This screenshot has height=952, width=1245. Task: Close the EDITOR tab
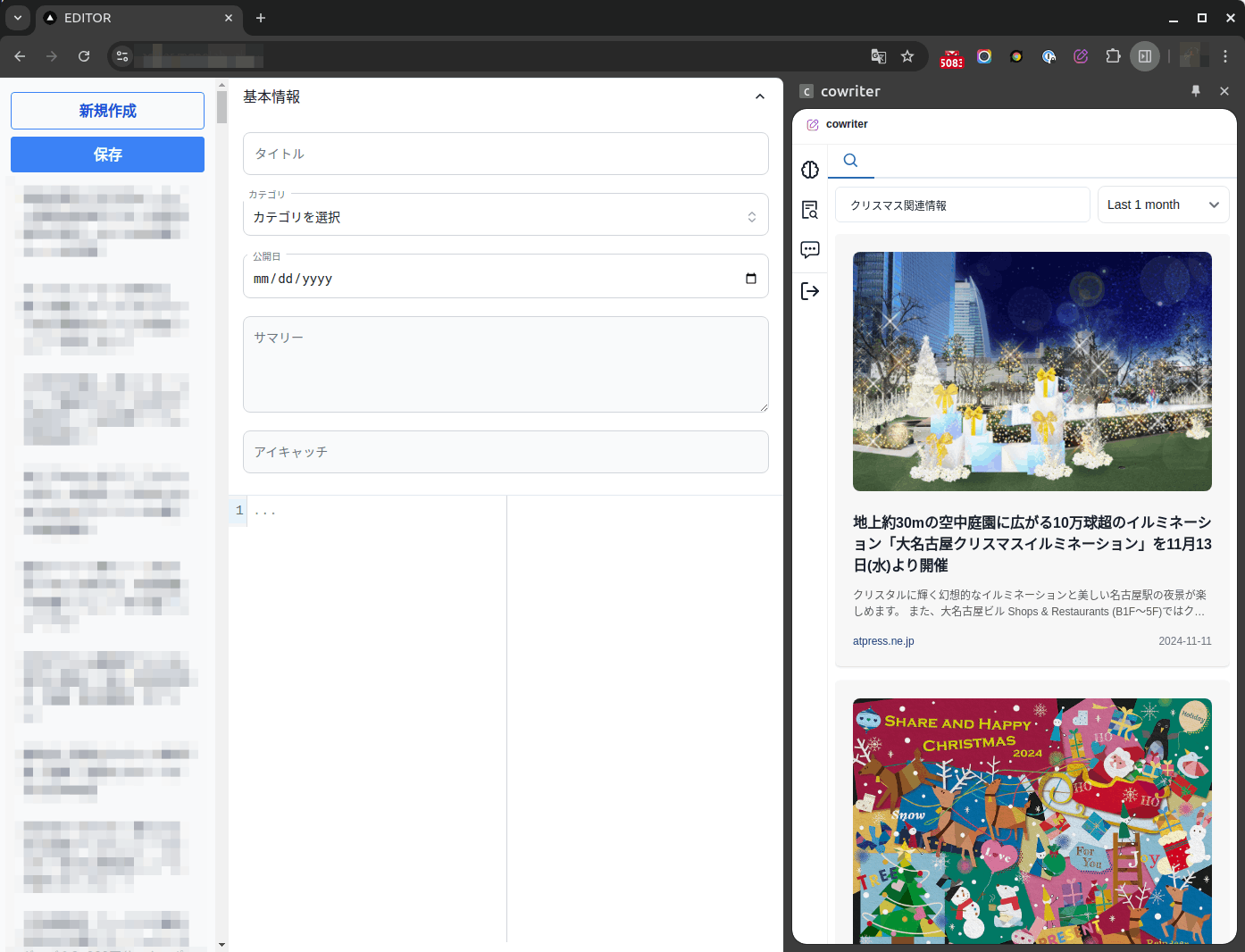tap(229, 18)
